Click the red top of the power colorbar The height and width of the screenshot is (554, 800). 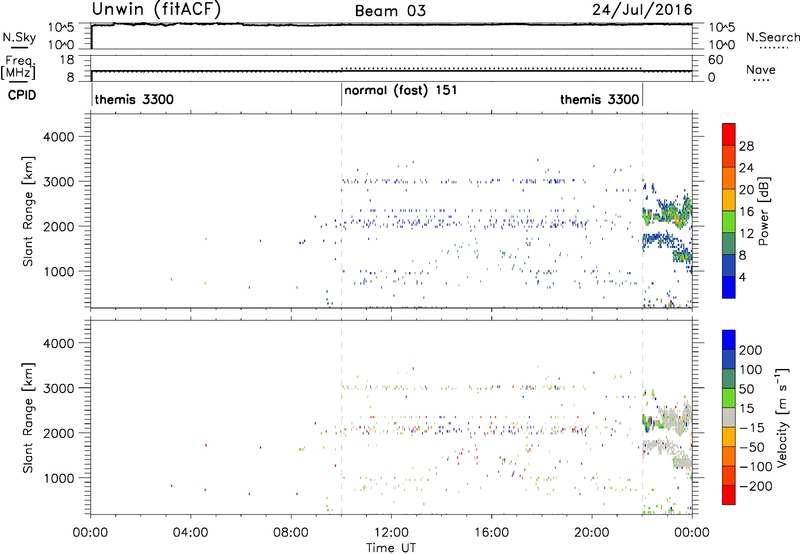point(729,134)
